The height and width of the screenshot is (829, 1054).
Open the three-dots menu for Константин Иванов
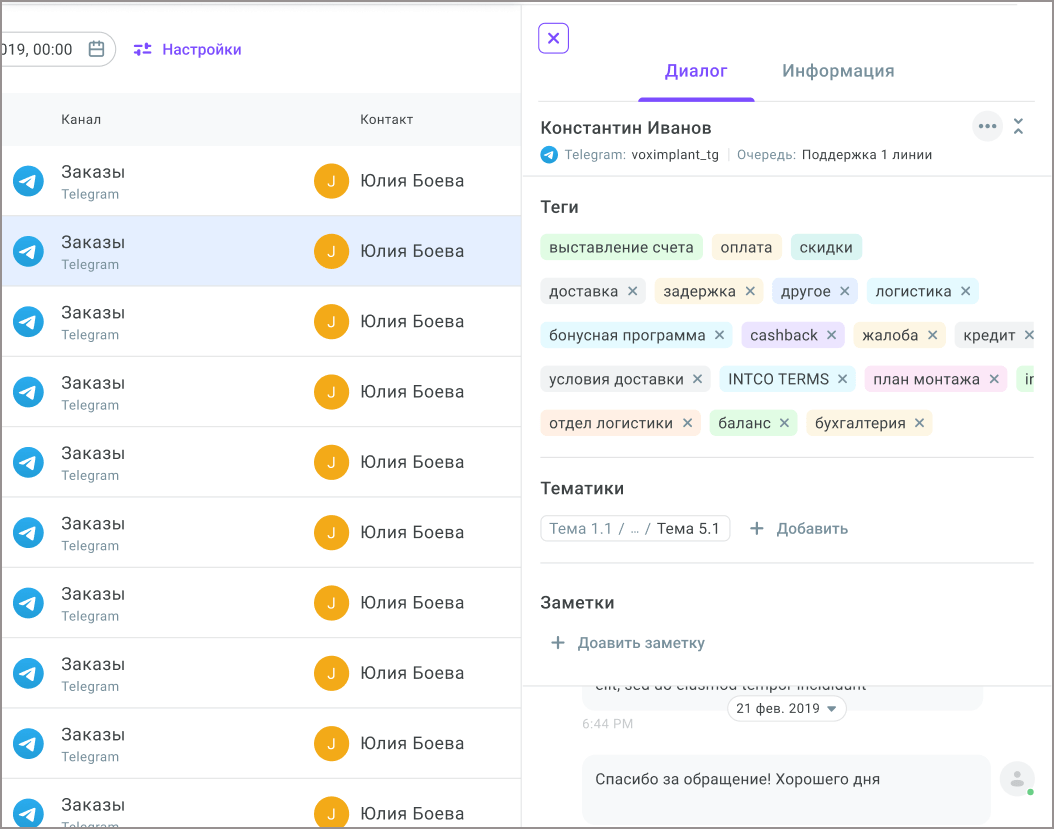pyautogui.click(x=987, y=126)
